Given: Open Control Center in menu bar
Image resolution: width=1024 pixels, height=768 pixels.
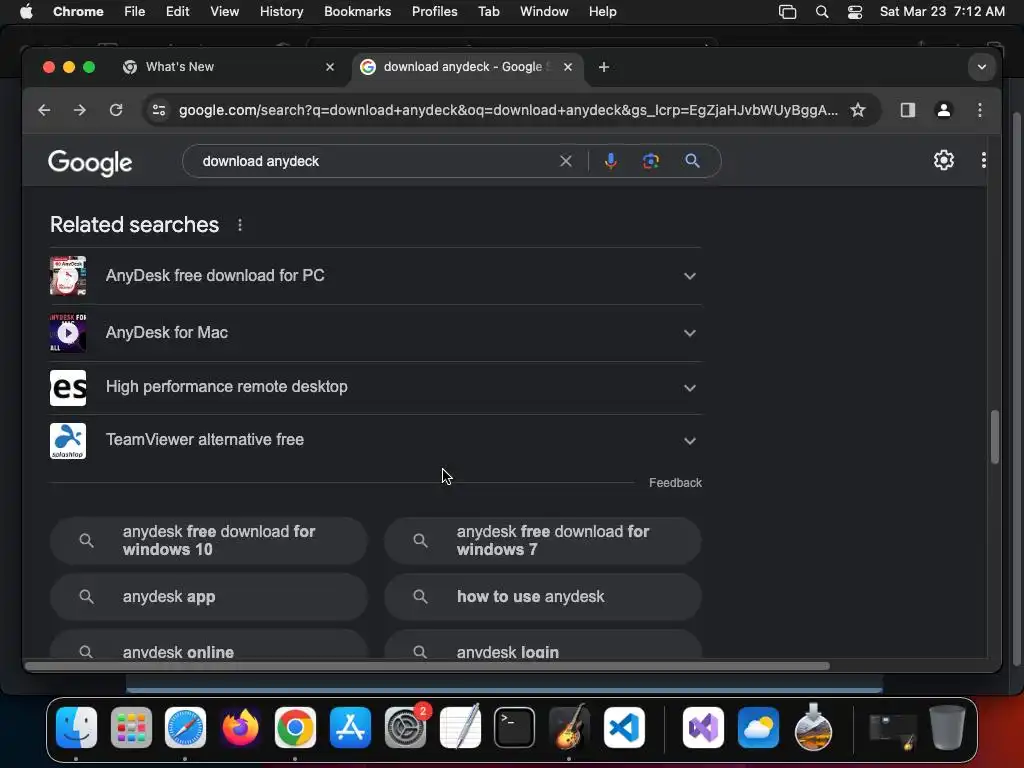Looking at the screenshot, I should (855, 12).
